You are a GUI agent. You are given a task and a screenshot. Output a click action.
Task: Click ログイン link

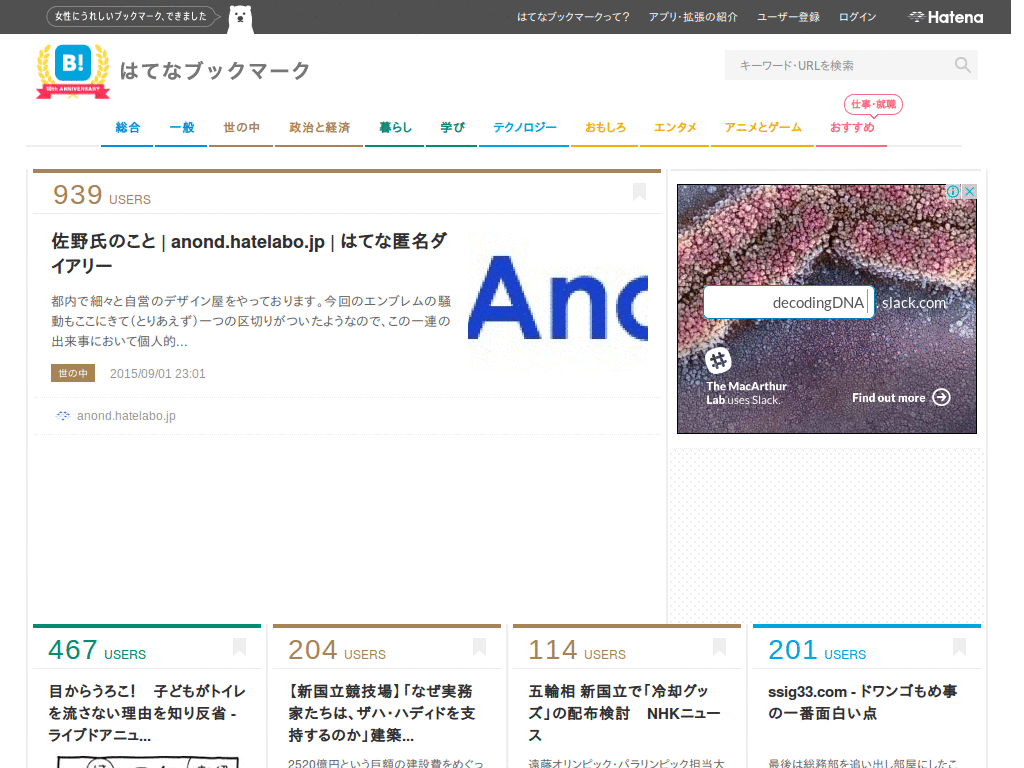click(x=857, y=17)
